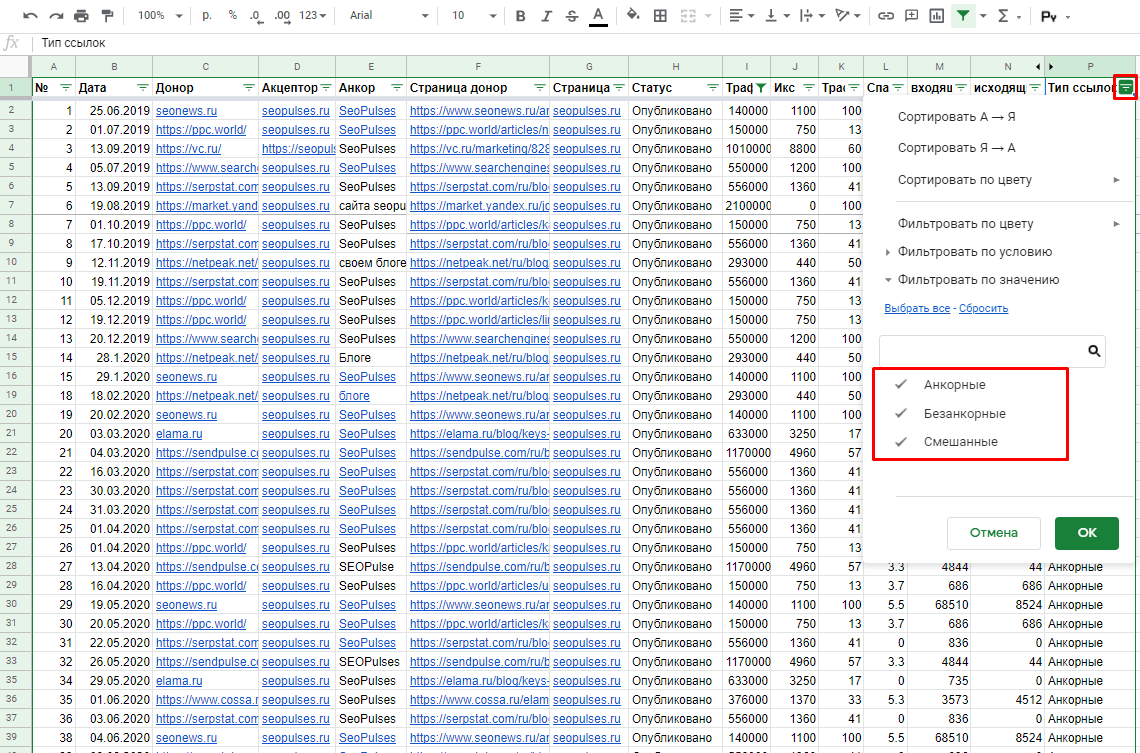Screen dimensions: 1140x753
Task: Open more number formats 123 dropdown
Action: point(313,15)
